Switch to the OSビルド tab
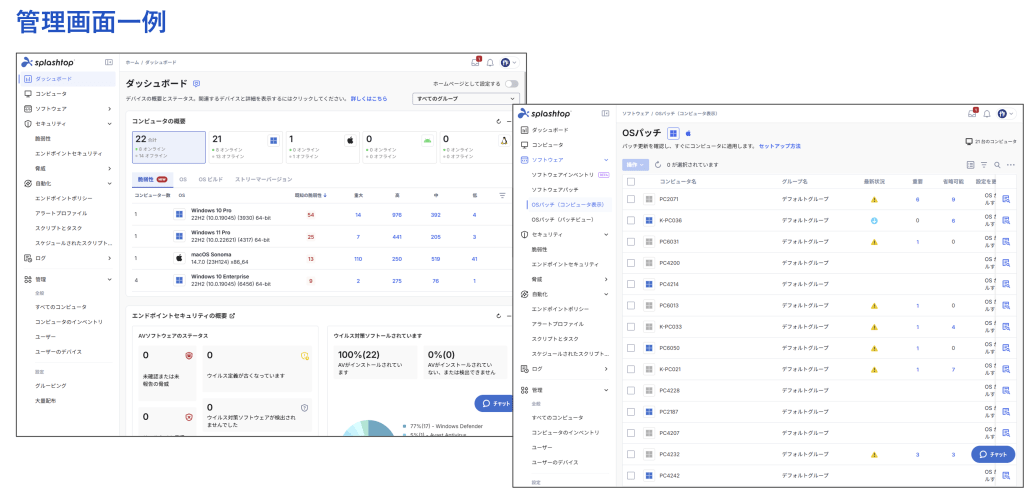1024x488 pixels. pyautogui.click(x=212, y=179)
